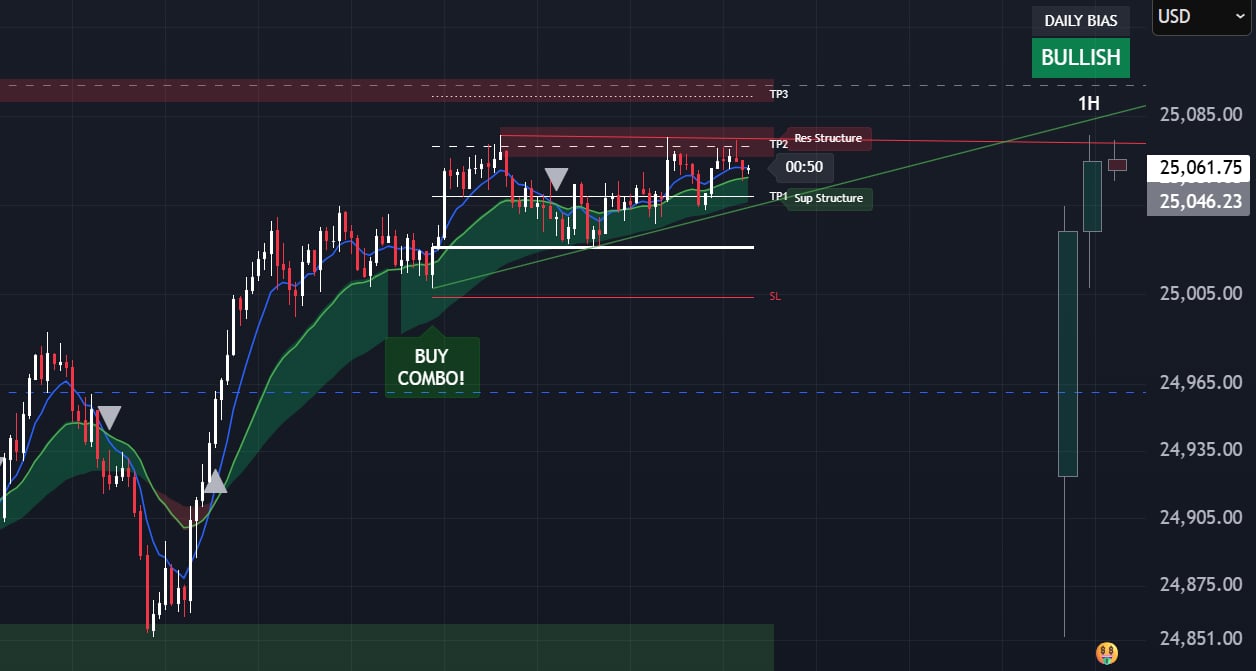The image size is (1256, 671).
Task: Click the red SL stop-loss label
Action: (775, 297)
